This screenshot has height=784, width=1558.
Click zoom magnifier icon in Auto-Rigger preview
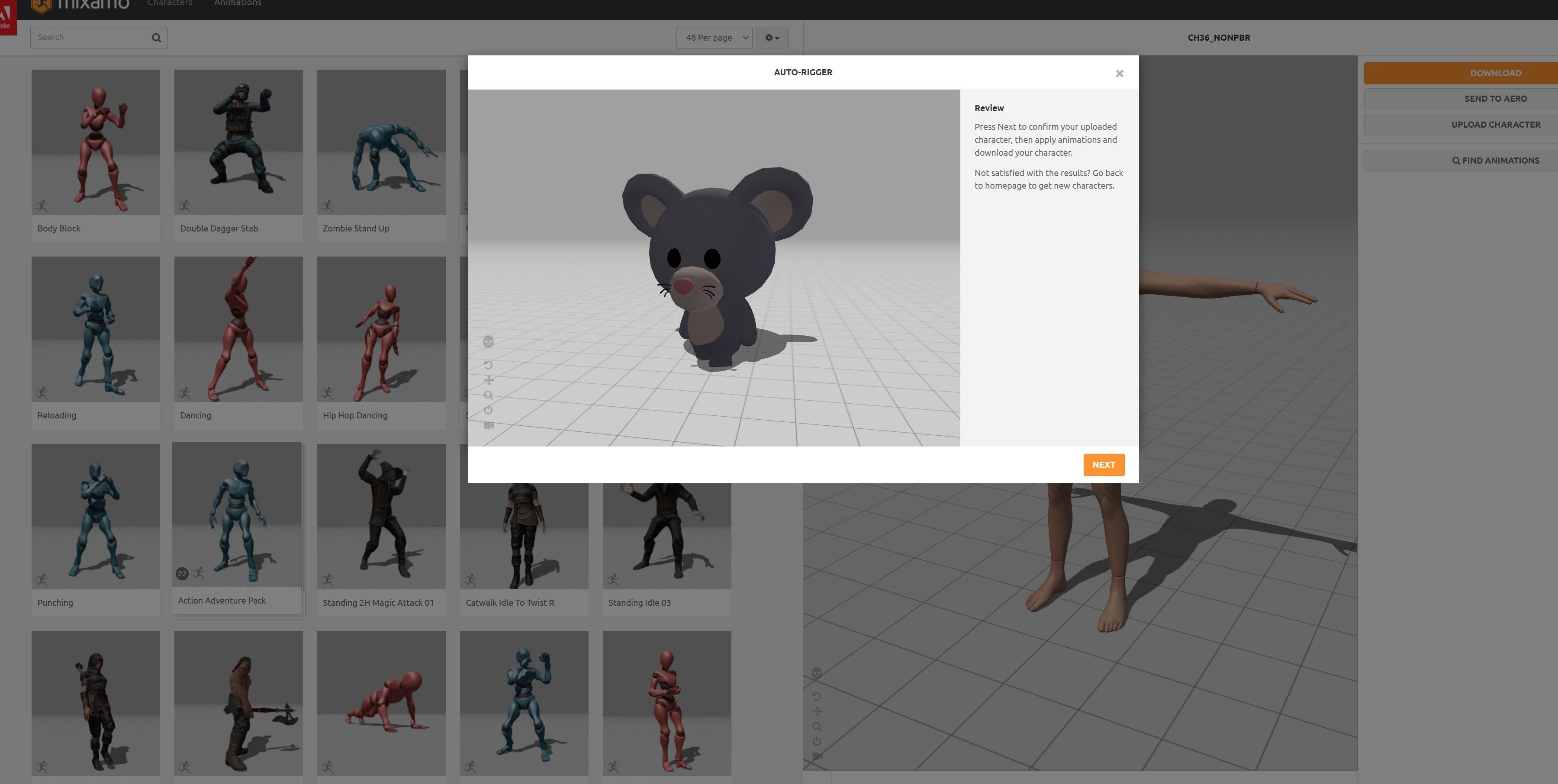click(489, 395)
